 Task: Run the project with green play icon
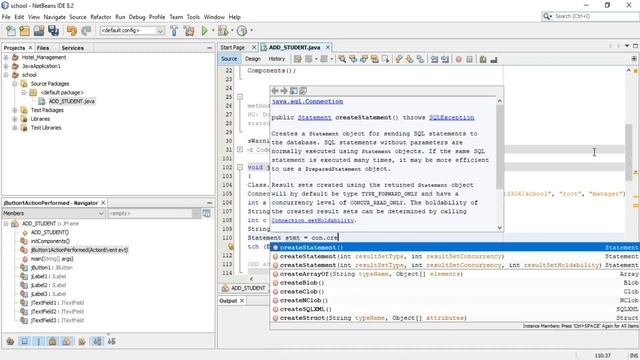(204, 31)
